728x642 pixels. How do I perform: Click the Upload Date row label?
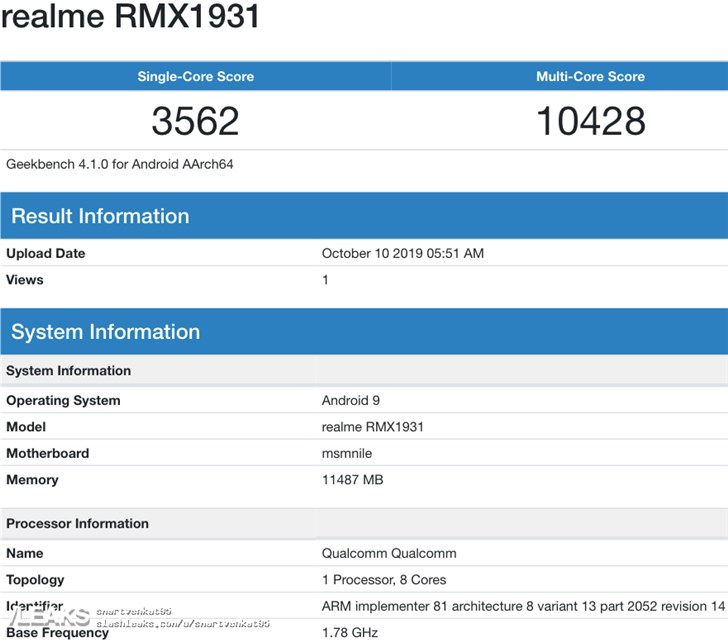[46, 254]
